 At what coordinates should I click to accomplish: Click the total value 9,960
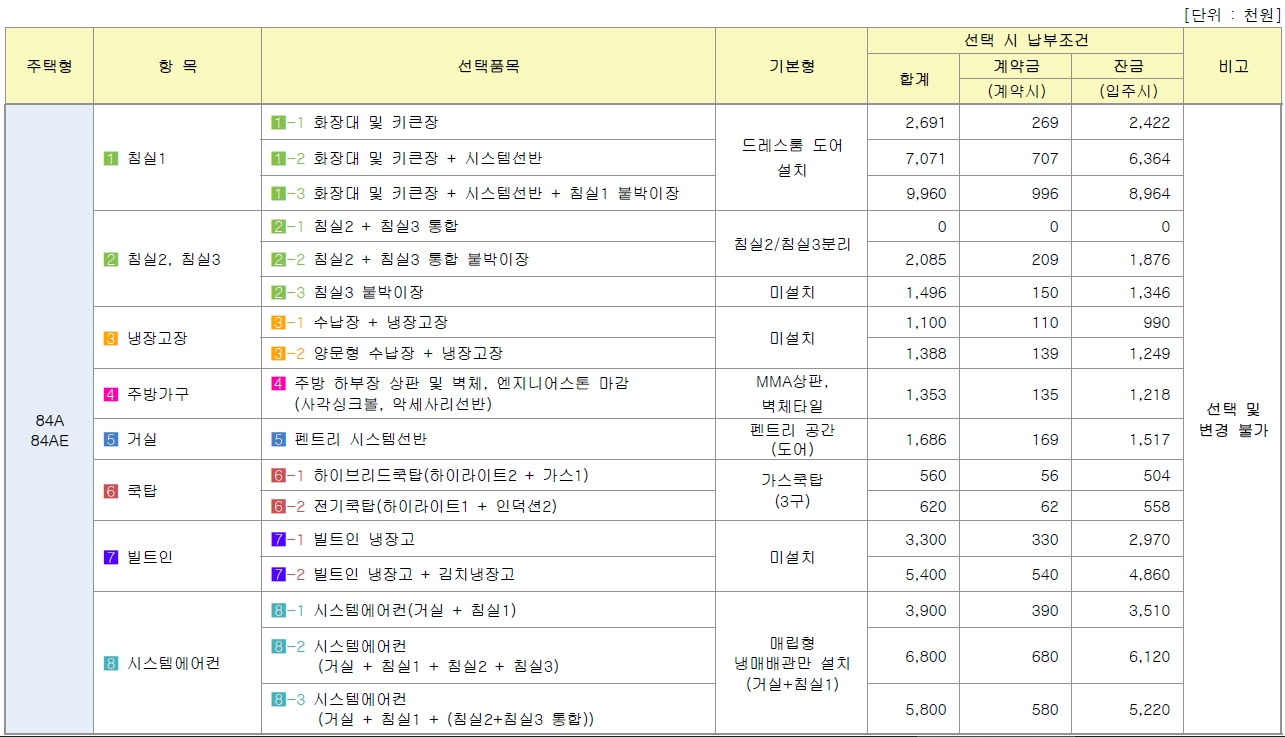pyautogui.click(x=925, y=194)
